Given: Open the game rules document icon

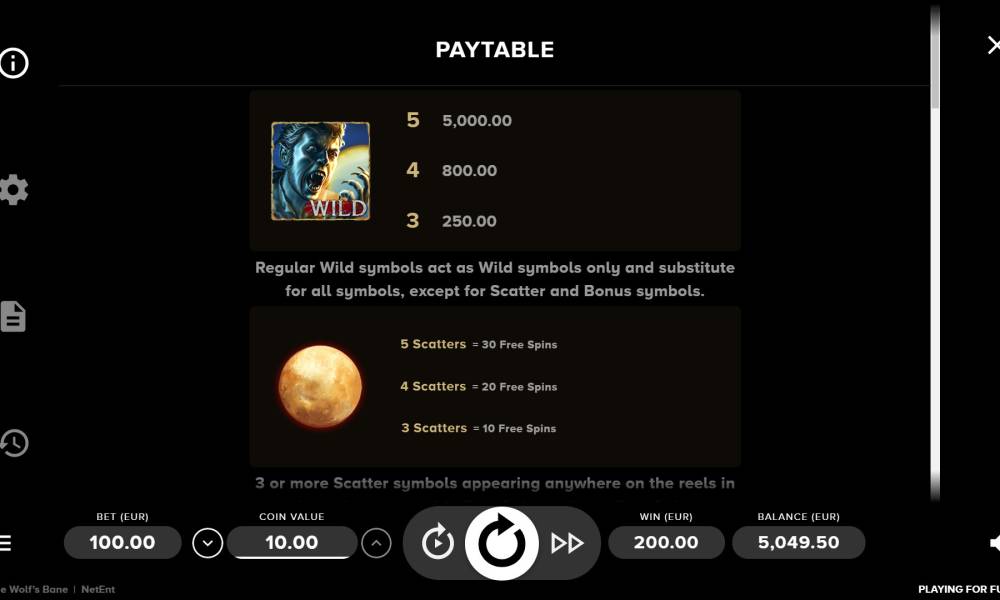Looking at the screenshot, I should tap(13, 317).
